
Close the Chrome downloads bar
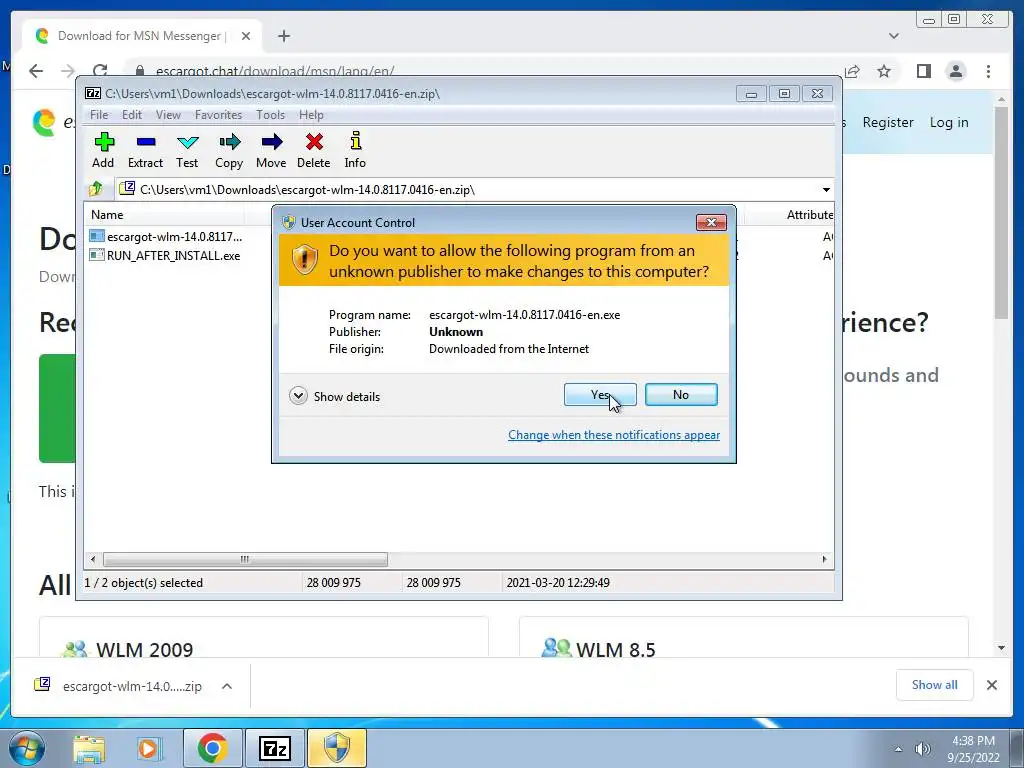991,685
